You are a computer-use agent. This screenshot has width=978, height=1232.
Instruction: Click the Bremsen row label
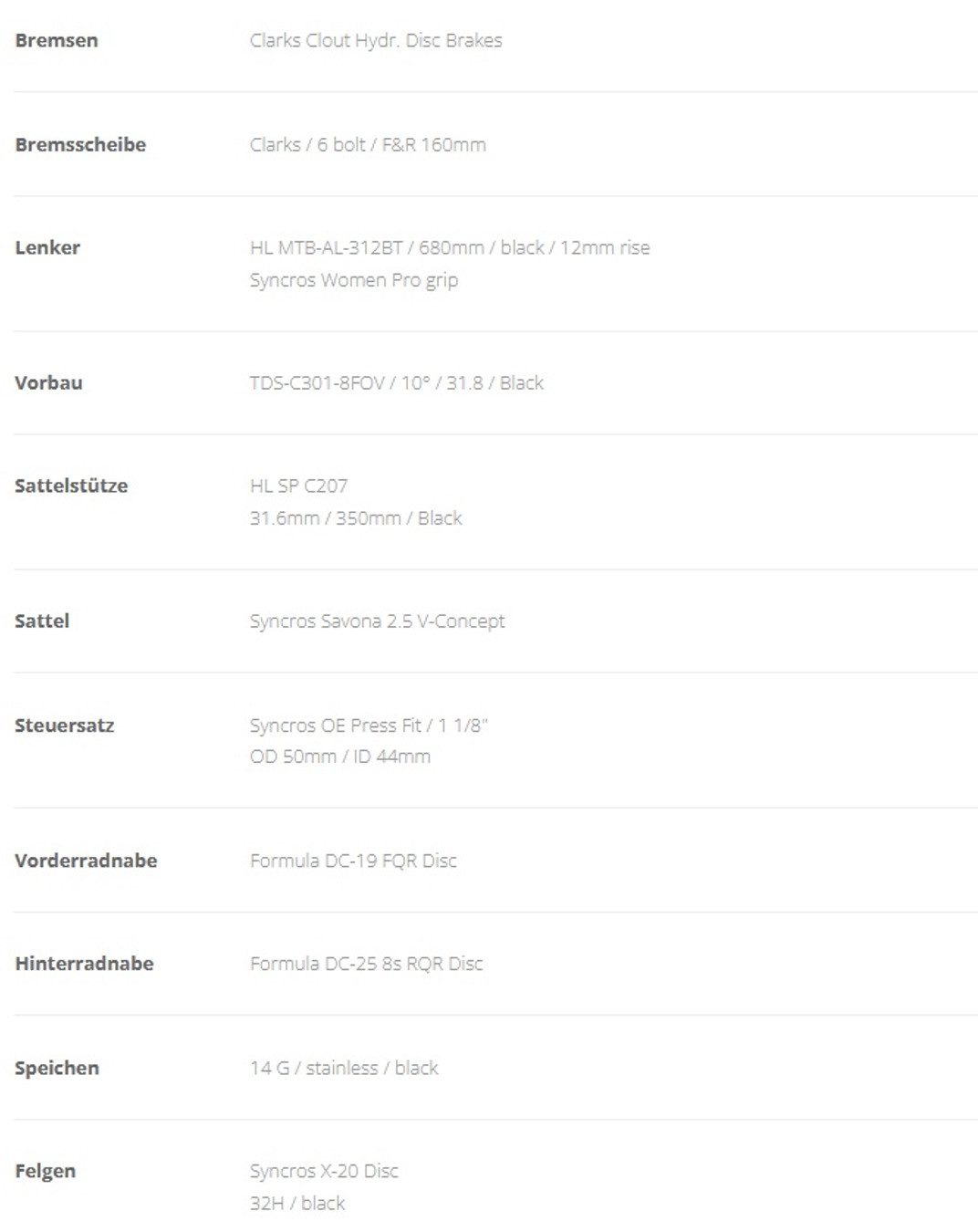[57, 40]
